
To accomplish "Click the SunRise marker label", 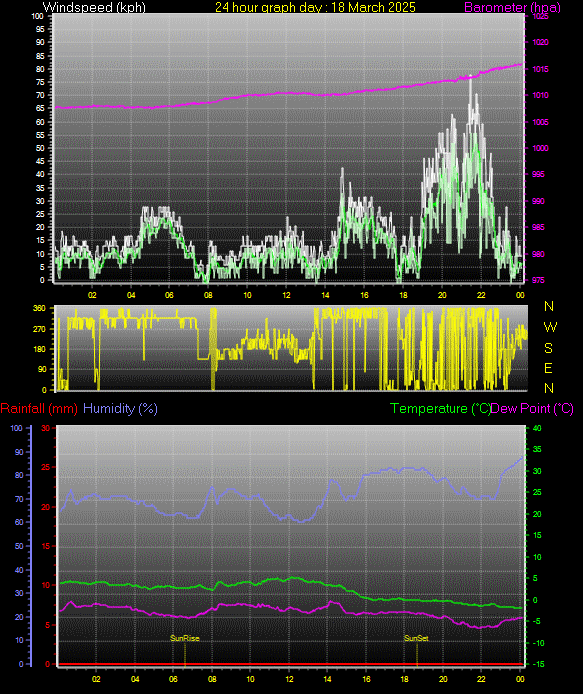I will coord(185,638).
